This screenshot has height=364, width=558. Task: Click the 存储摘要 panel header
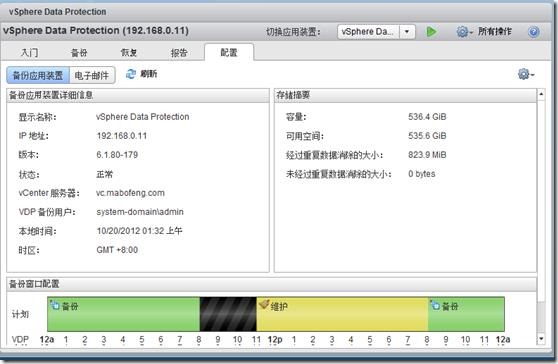405,95
